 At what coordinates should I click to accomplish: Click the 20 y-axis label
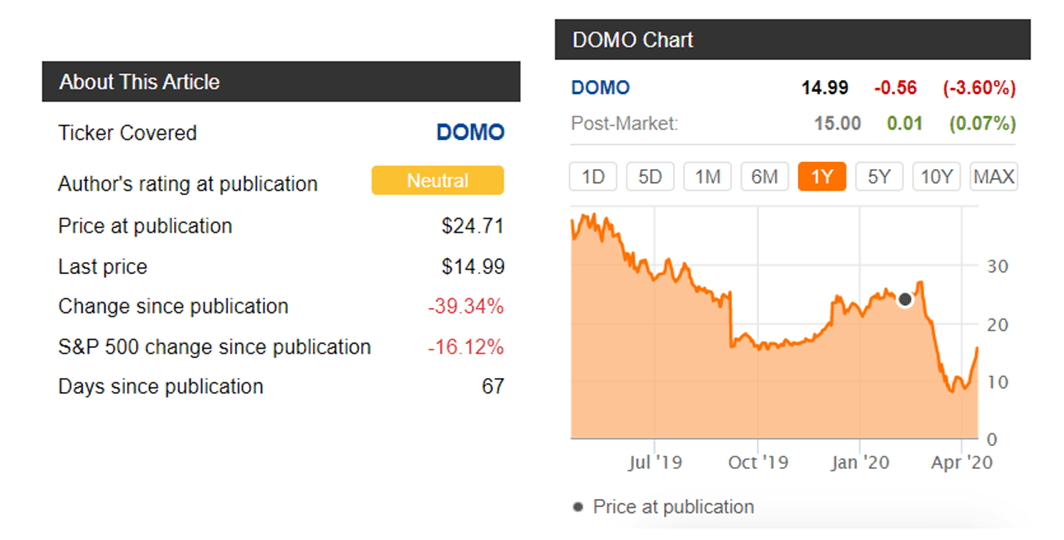pos(997,325)
